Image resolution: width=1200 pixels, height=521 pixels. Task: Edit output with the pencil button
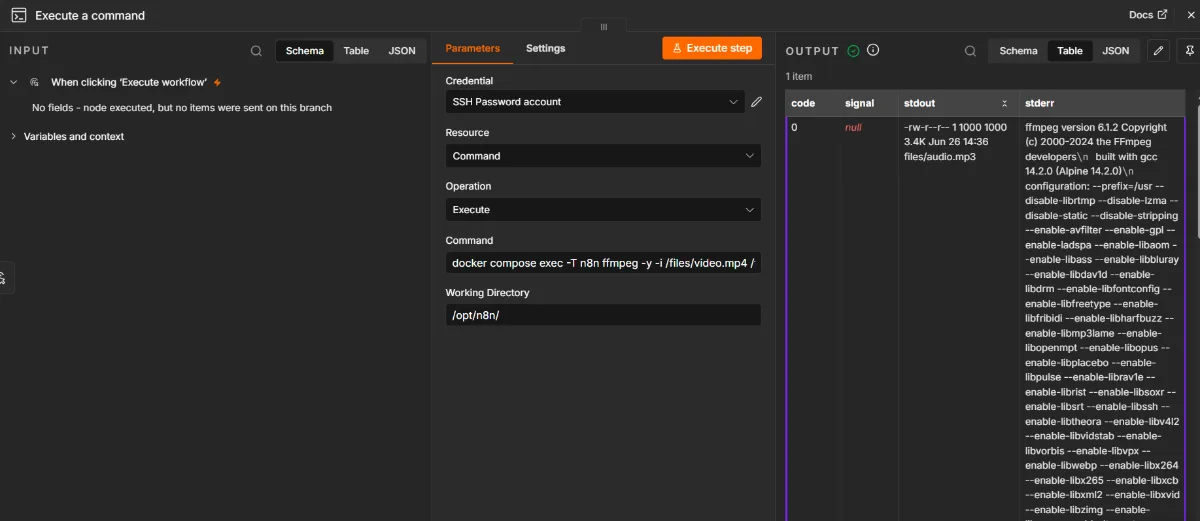[1158, 50]
